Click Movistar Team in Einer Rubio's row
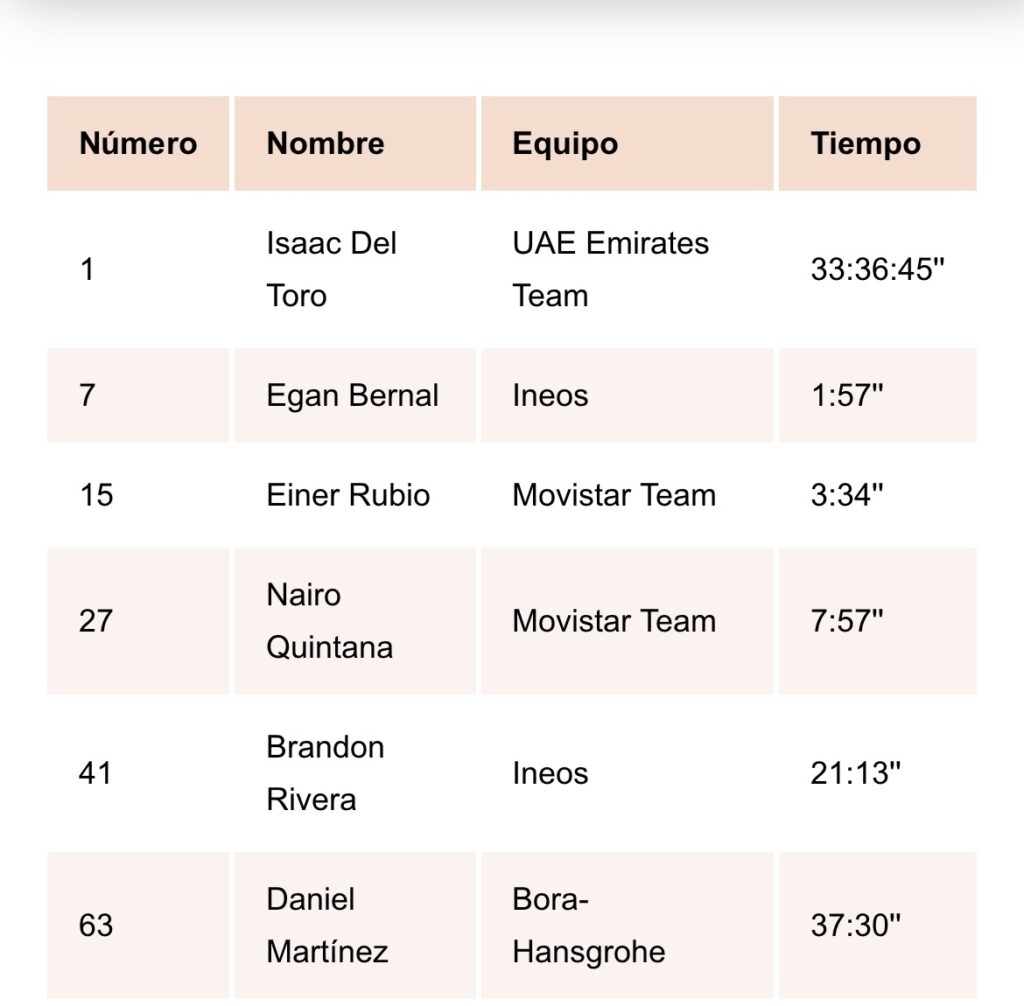1024x1006 pixels. 614,496
